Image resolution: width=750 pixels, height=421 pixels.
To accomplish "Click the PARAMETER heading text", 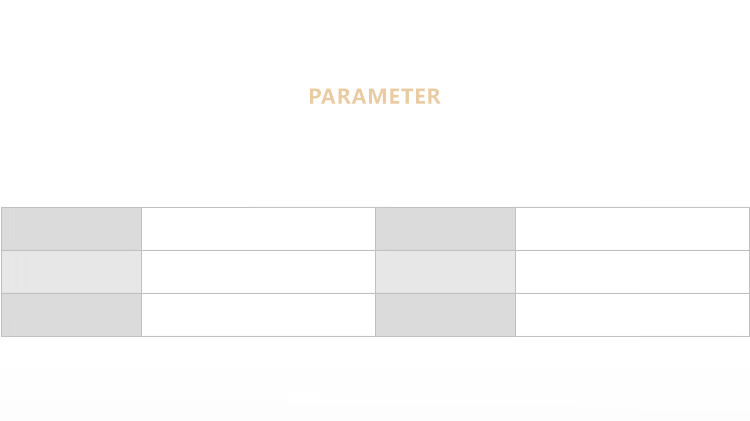I will click(x=374, y=96).
